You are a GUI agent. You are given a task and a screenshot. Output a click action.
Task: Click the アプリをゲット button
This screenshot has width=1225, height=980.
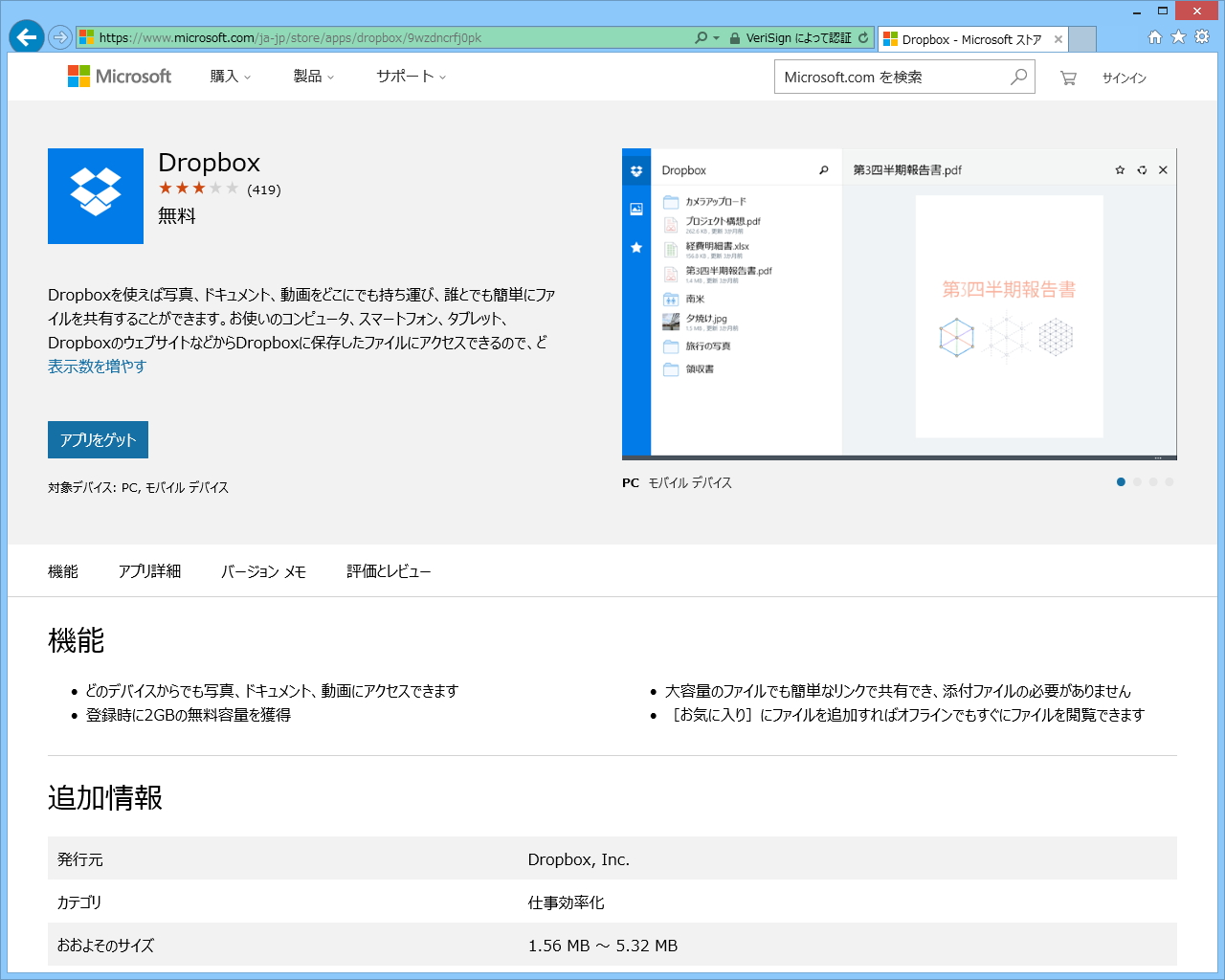tap(98, 440)
